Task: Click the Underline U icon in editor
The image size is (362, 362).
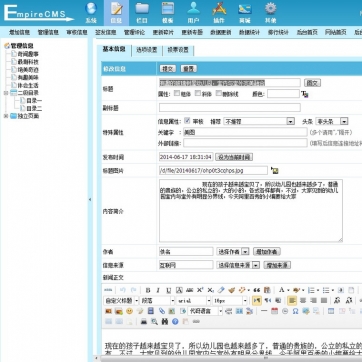Action: pos(169,290)
